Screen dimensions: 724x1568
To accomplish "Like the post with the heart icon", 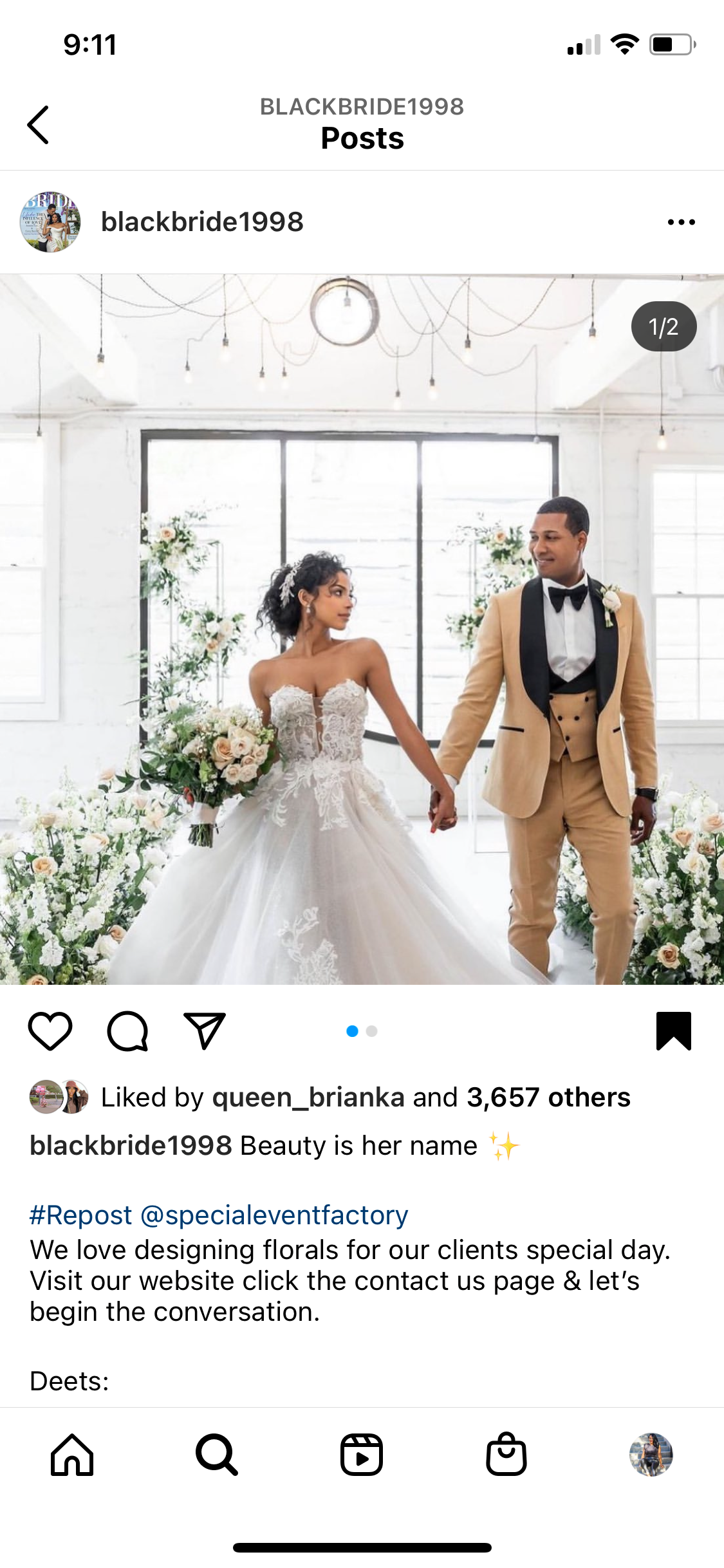I will (x=50, y=1031).
